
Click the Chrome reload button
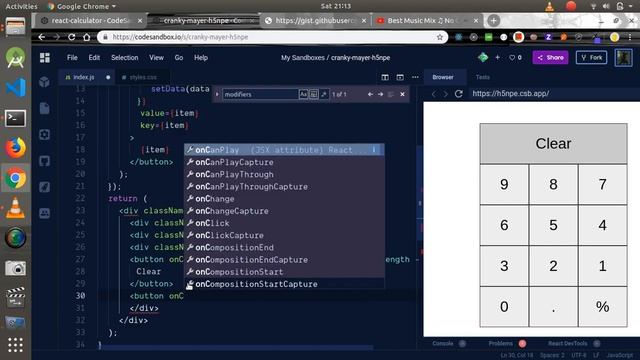pyautogui.click(x=71, y=37)
